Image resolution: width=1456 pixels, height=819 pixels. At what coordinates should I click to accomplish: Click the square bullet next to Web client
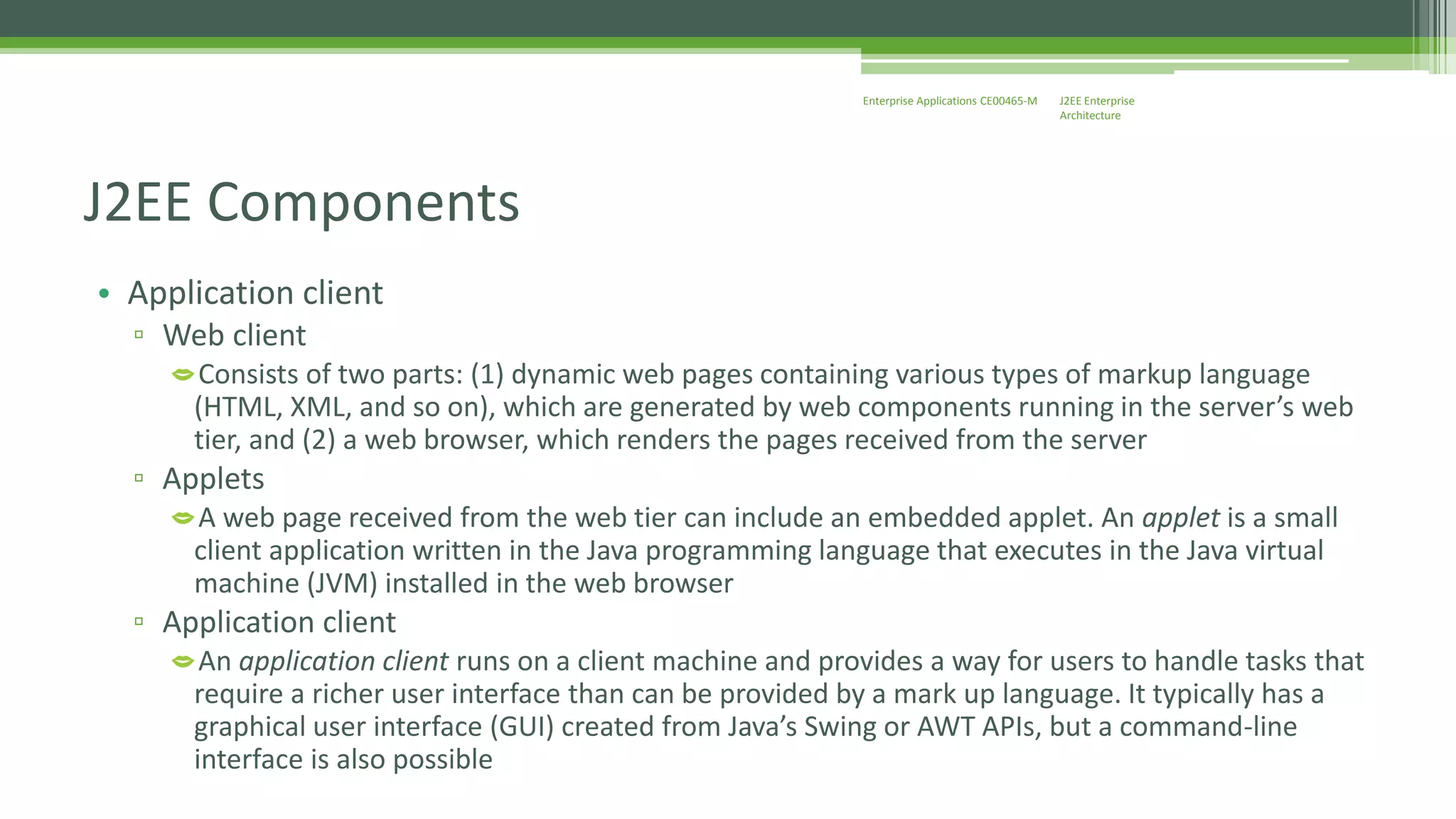point(139,334)
